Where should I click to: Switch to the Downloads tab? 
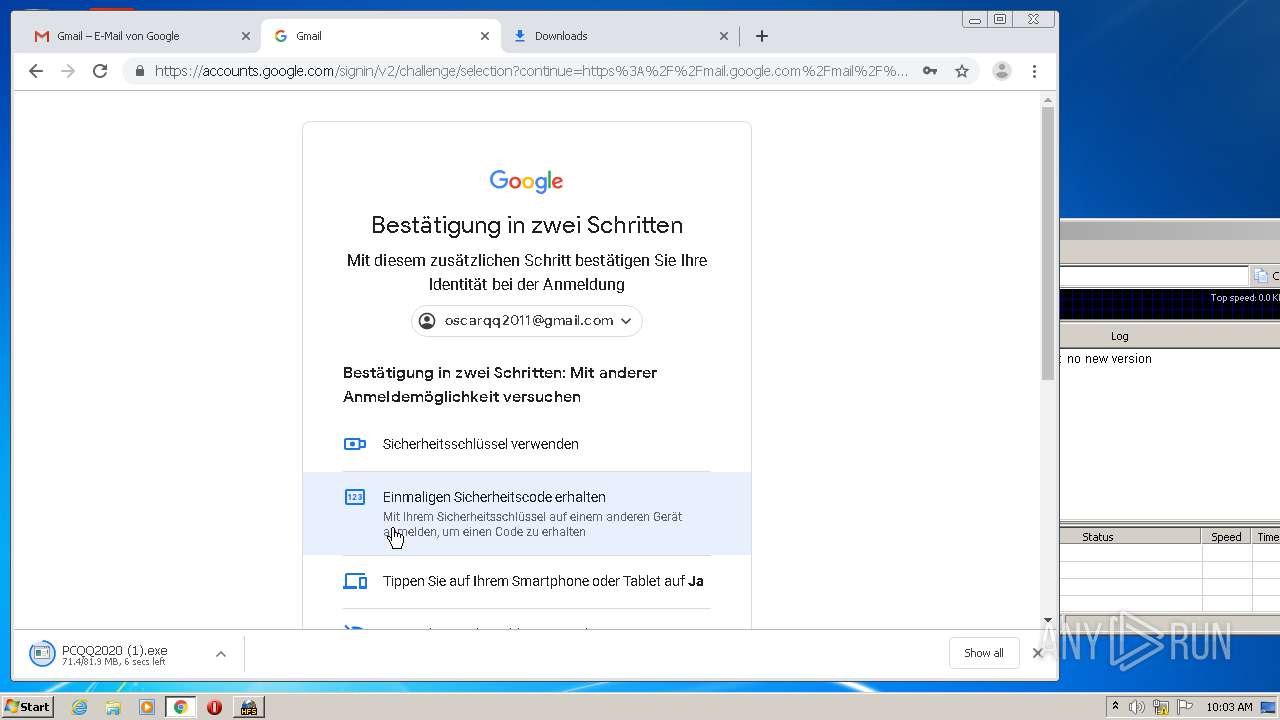pos(620,36)
